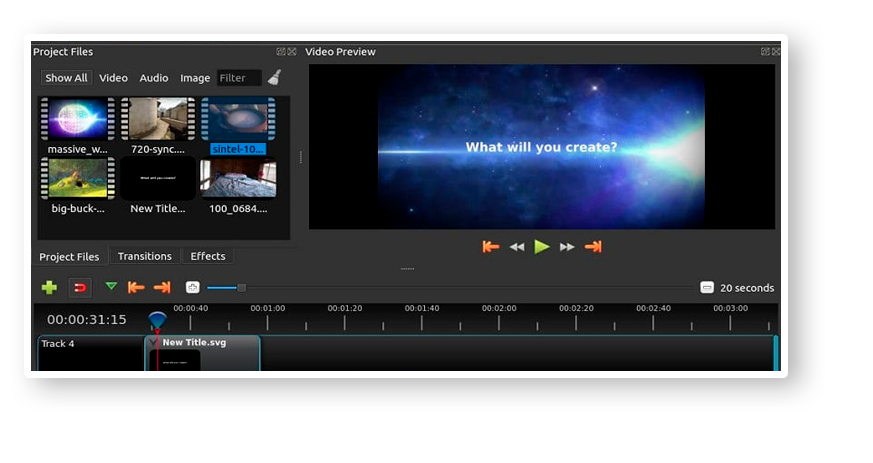Viewport: 873px width, 463px height.
Task: Jump to end of video in preview controls
Action: click(593, 247)
